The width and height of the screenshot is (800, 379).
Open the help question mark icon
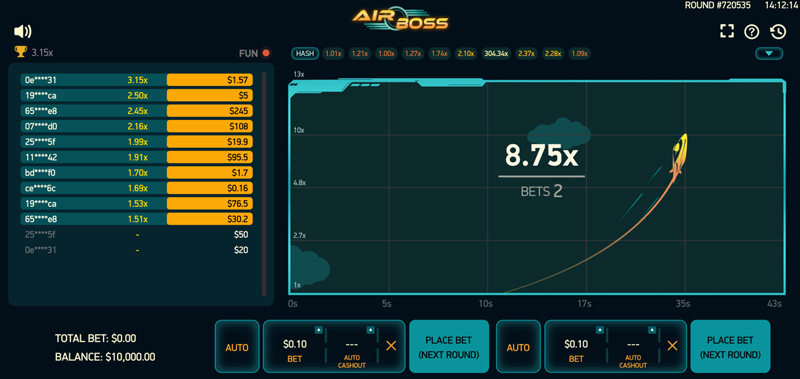coord(752,32)
